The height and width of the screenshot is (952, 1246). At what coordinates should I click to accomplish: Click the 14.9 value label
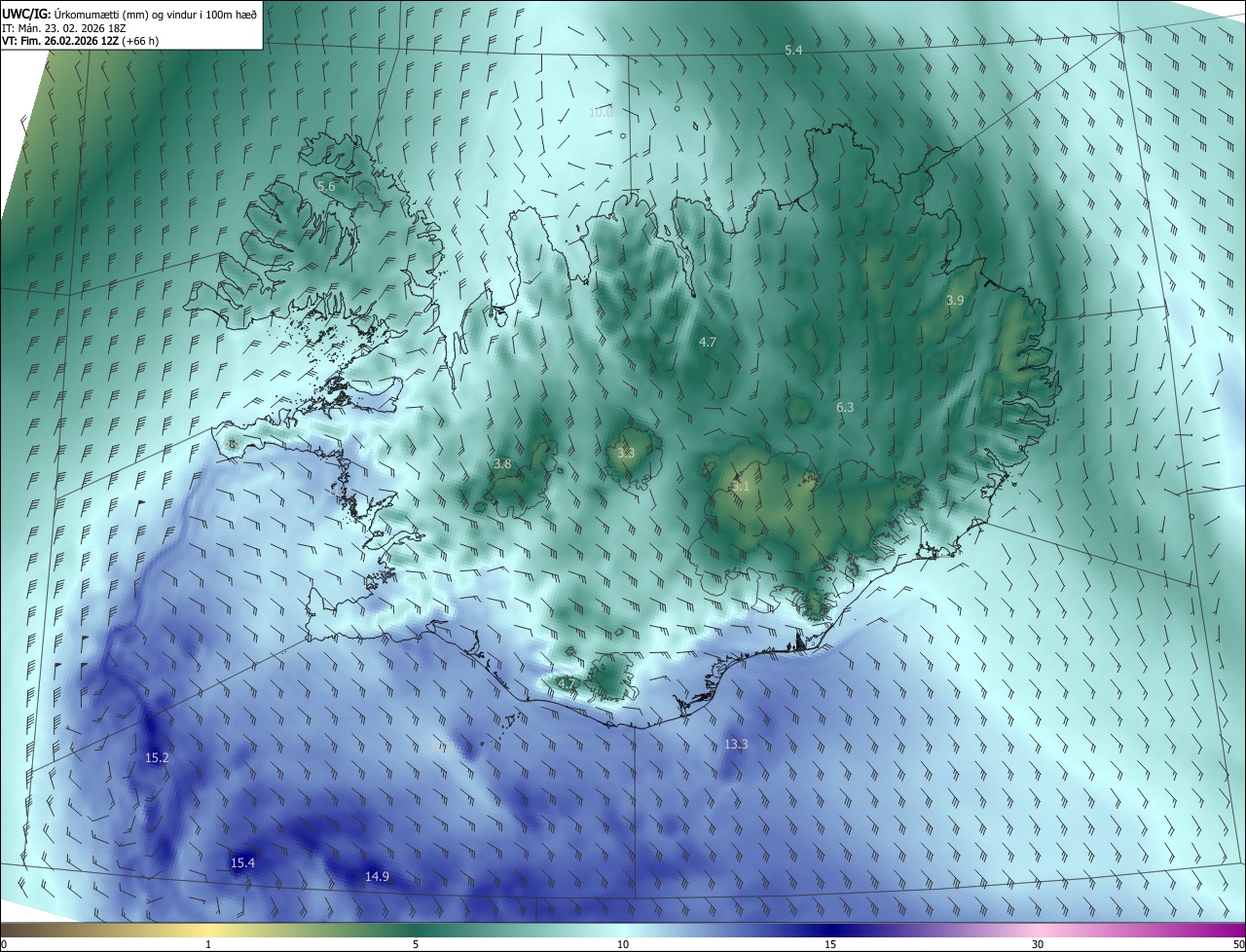377,877
